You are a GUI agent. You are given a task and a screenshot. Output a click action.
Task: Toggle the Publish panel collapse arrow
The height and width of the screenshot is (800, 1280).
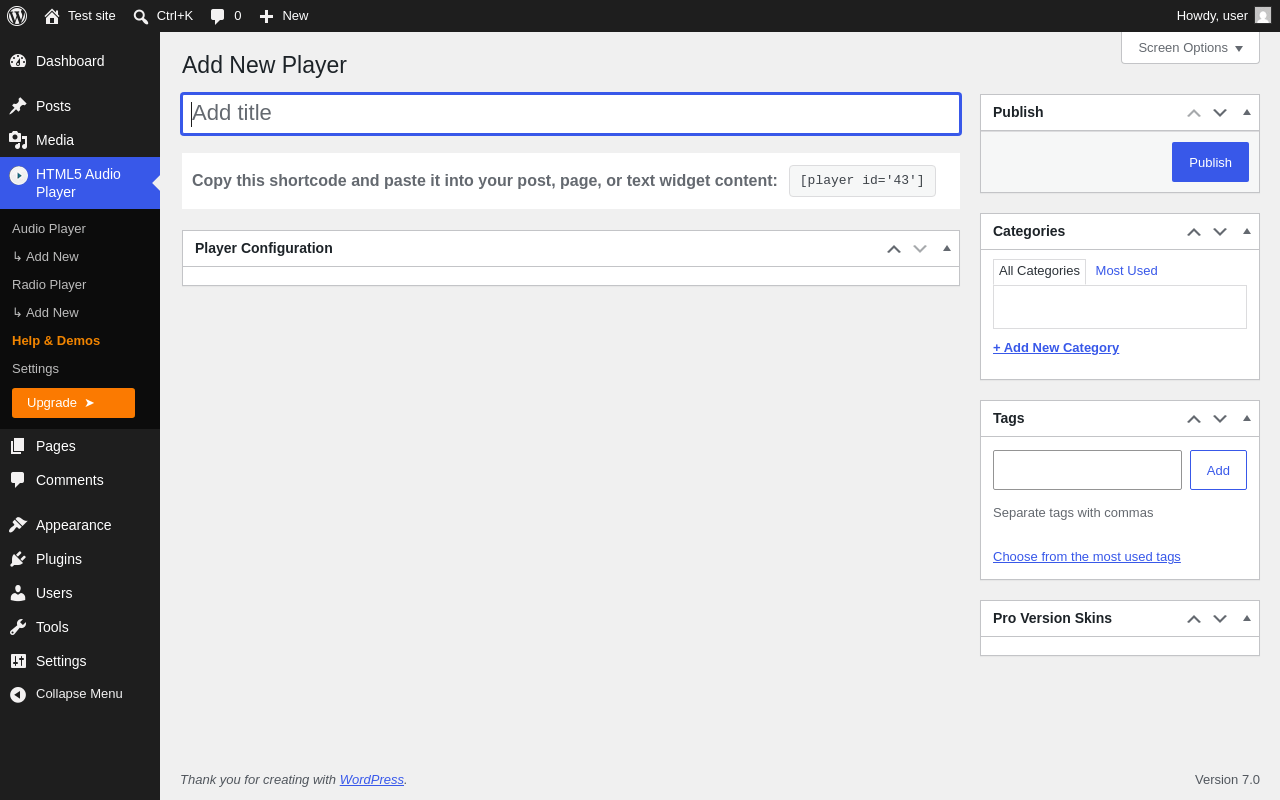click(x=1247, y=112)
